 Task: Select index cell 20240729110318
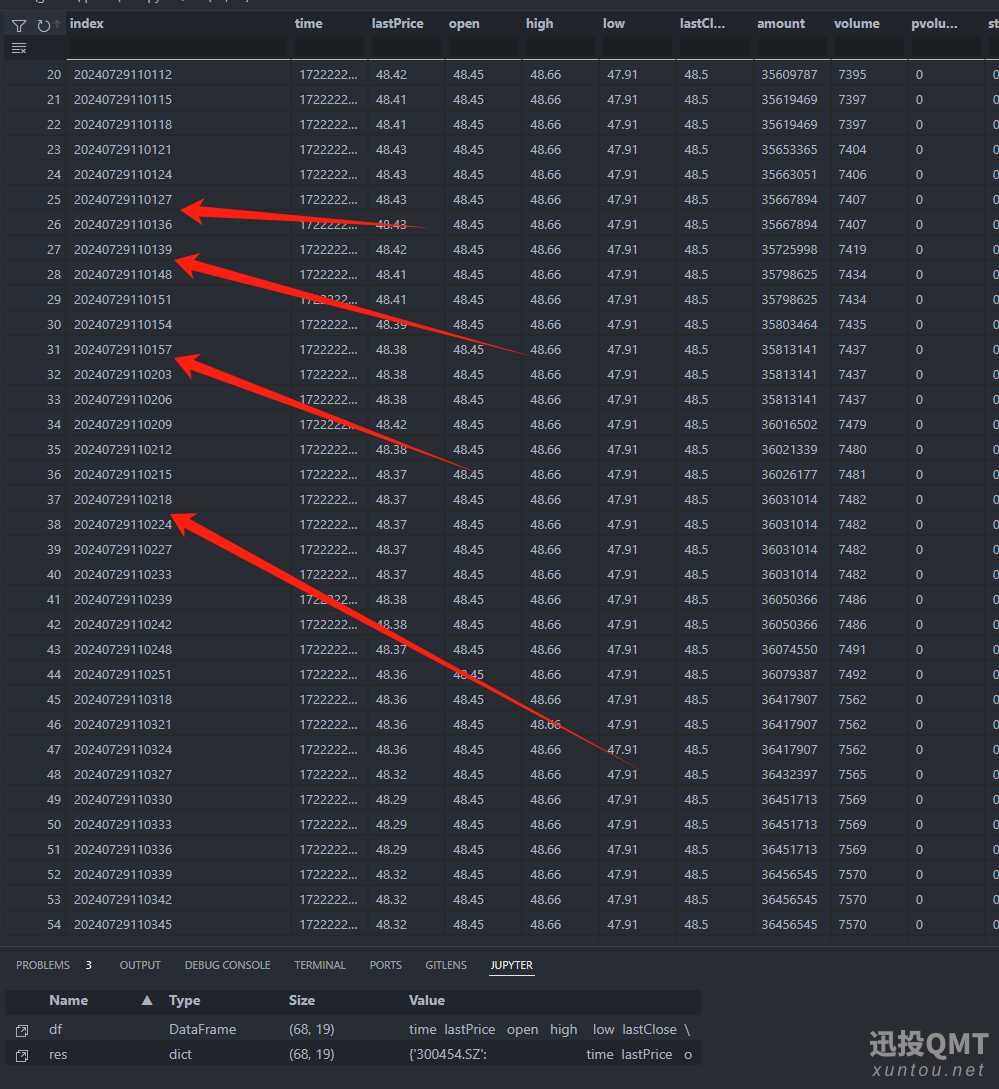(123, 699)
